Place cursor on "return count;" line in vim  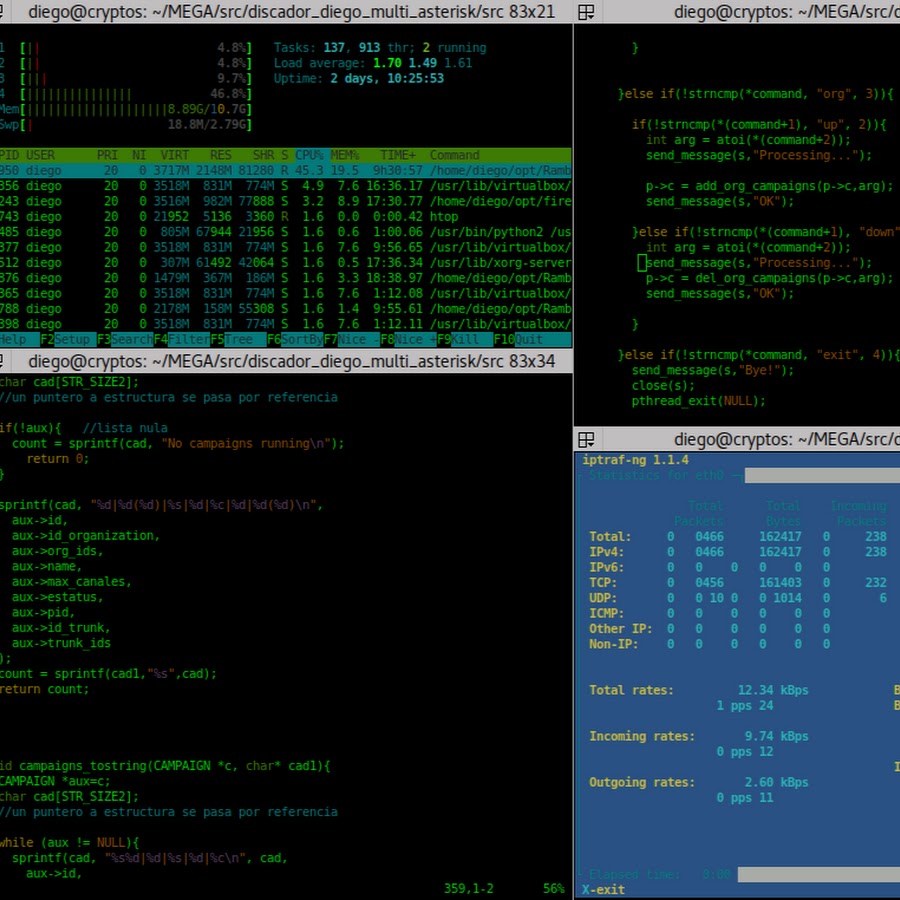point(45,689)
